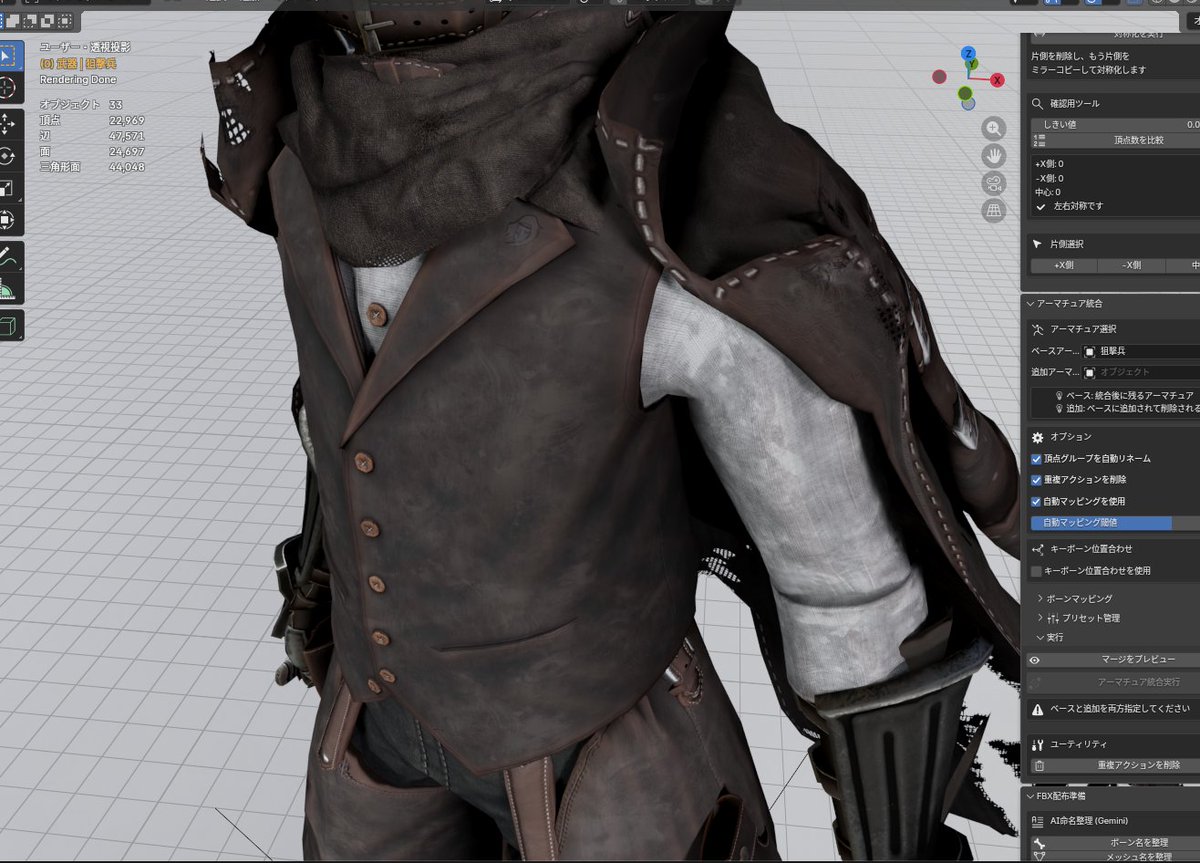This screenshot has height=863, width=1200.
Task: Click the warning triangle icon
Action: coord(1038,708)
